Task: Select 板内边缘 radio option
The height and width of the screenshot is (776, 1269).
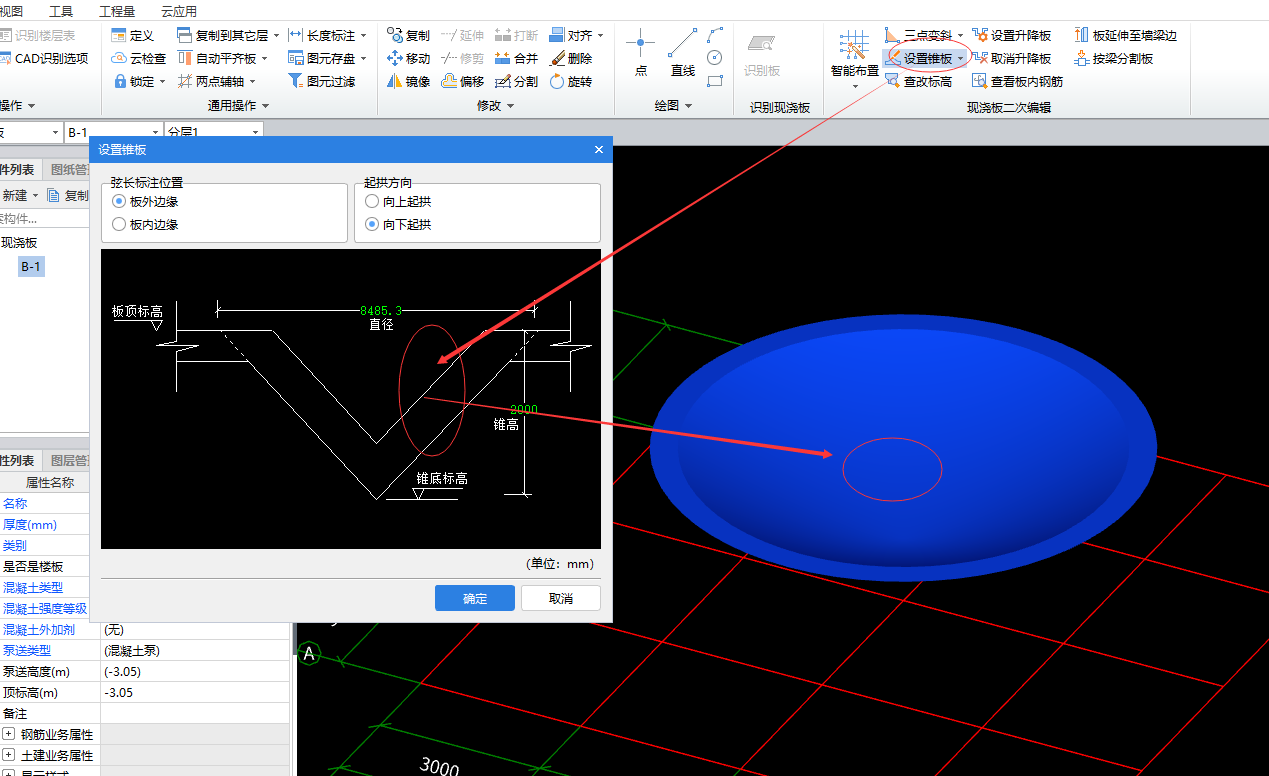Action: [x=146, y=225]
